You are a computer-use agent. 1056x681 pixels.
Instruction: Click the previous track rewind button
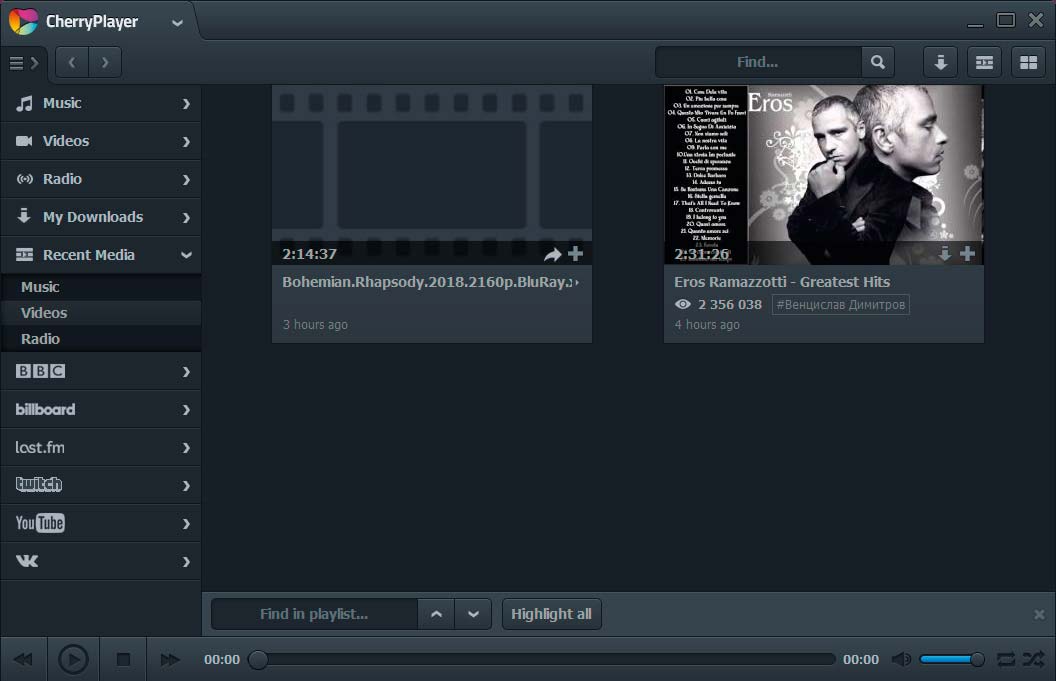(23, 659)
